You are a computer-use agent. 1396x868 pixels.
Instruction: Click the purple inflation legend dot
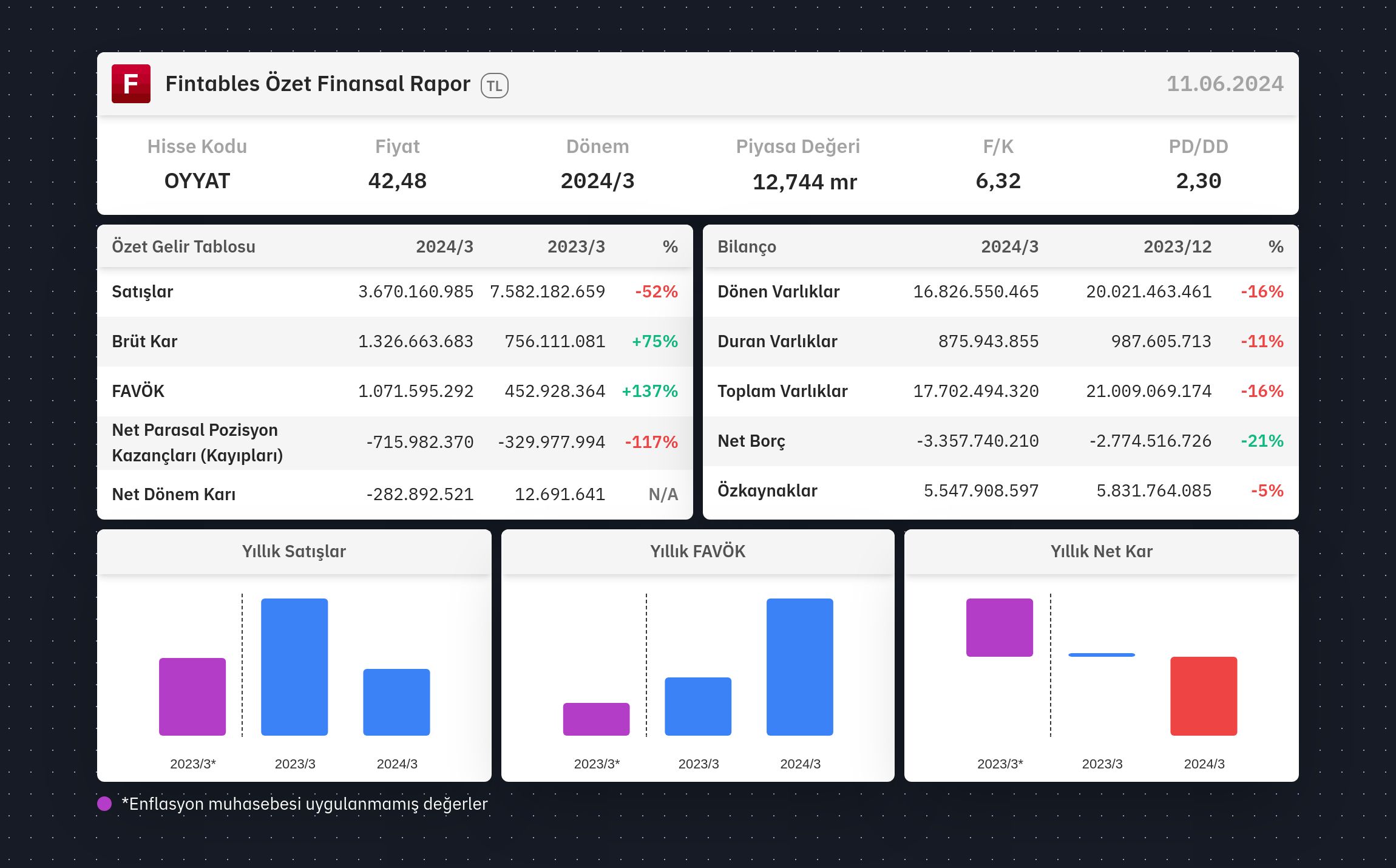pyautogui.click(x=104, y=804)
